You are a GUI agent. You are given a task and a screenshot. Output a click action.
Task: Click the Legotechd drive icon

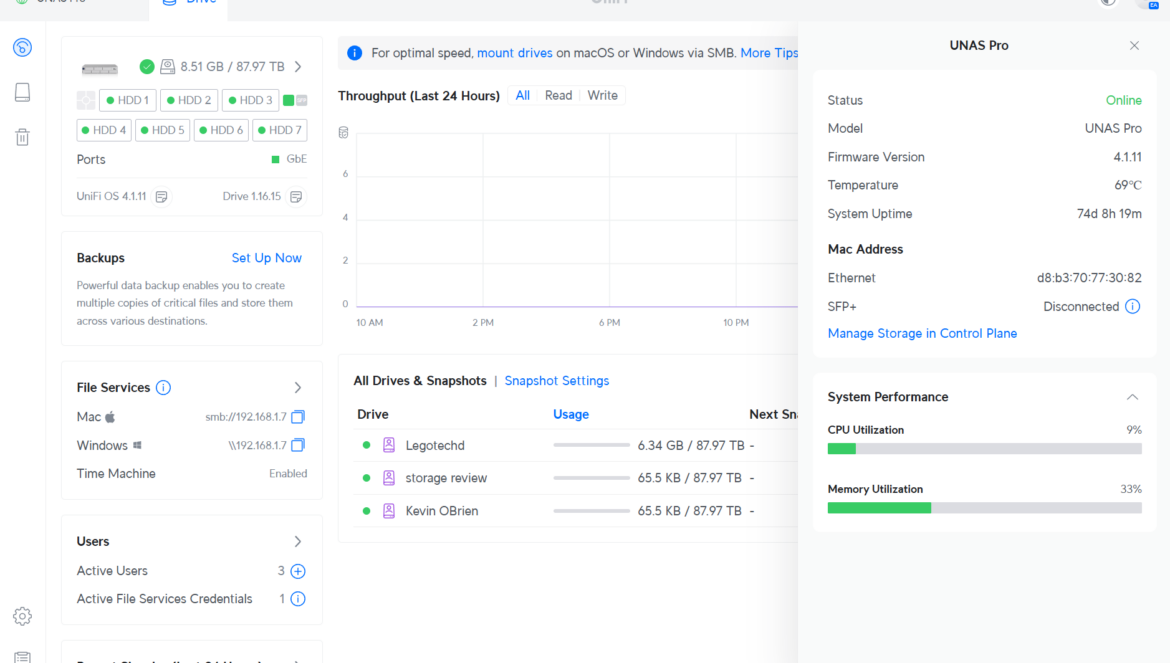pos(389,445)
